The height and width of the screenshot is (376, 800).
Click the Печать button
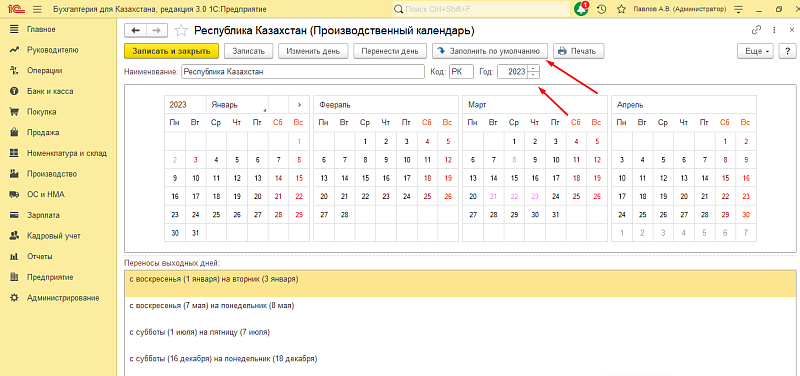[579, 51]
